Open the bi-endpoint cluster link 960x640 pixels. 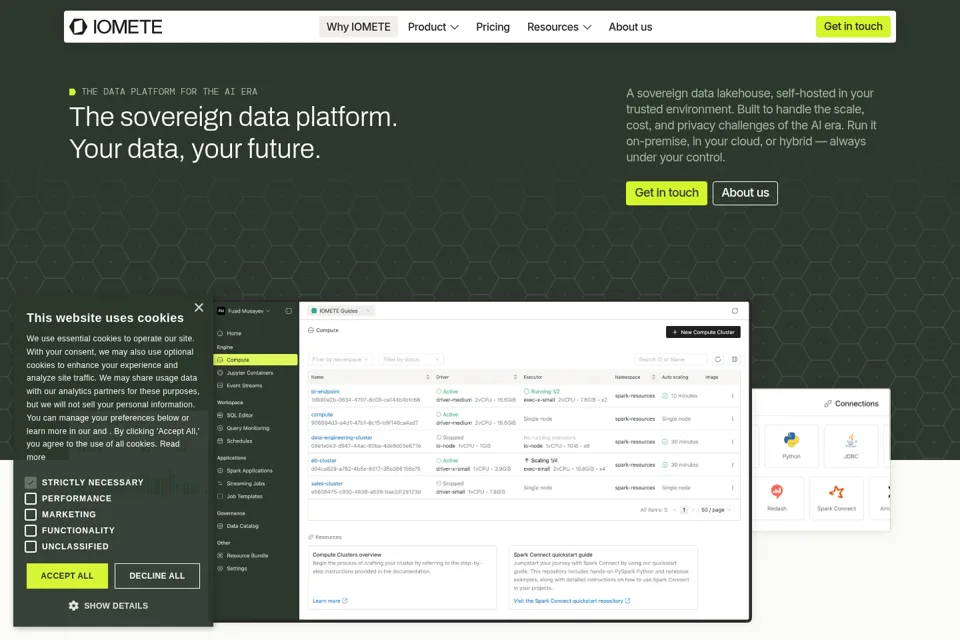tap(325, 391)
